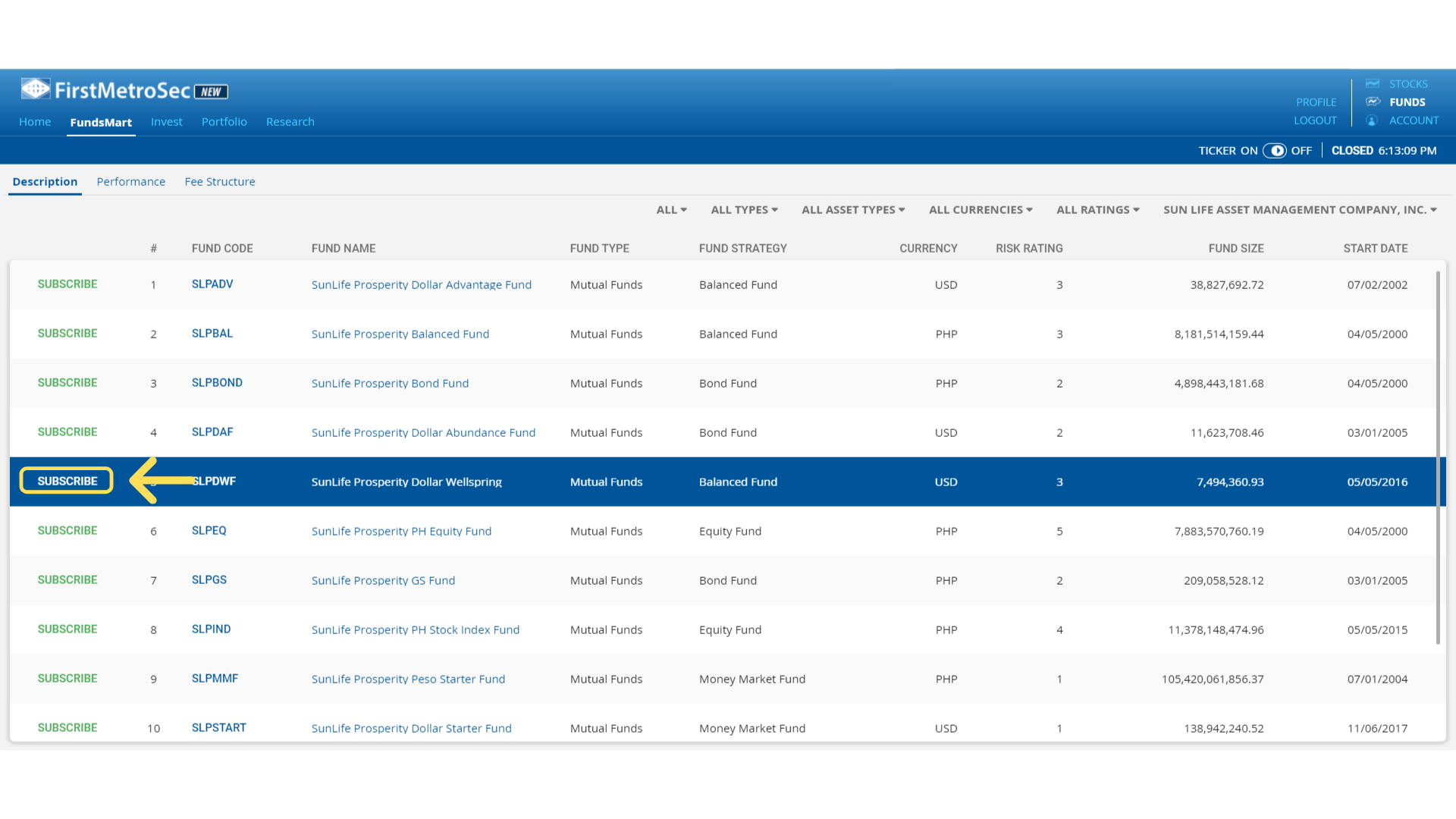Open SunLife Prosperity Balanced Fund link
The image size is (1456, 819).
click(x=400, y=334)
